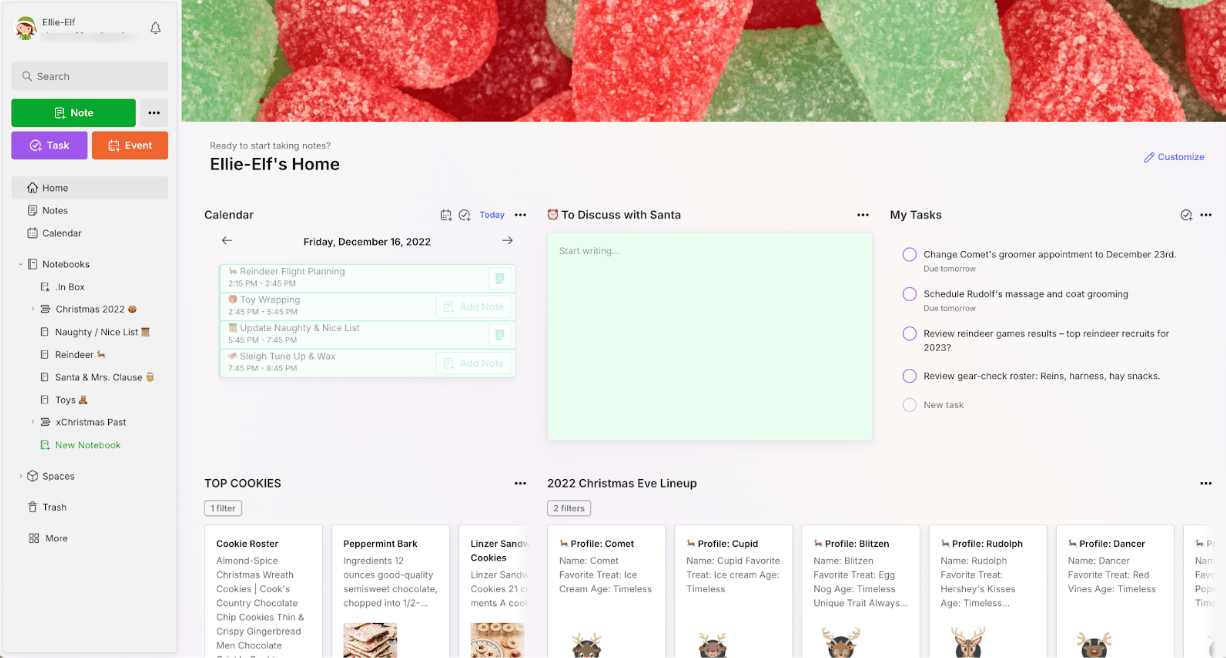Go to Home in the sidebar
This screenshot has height=658, width=1226.
[x=54, y=187]
